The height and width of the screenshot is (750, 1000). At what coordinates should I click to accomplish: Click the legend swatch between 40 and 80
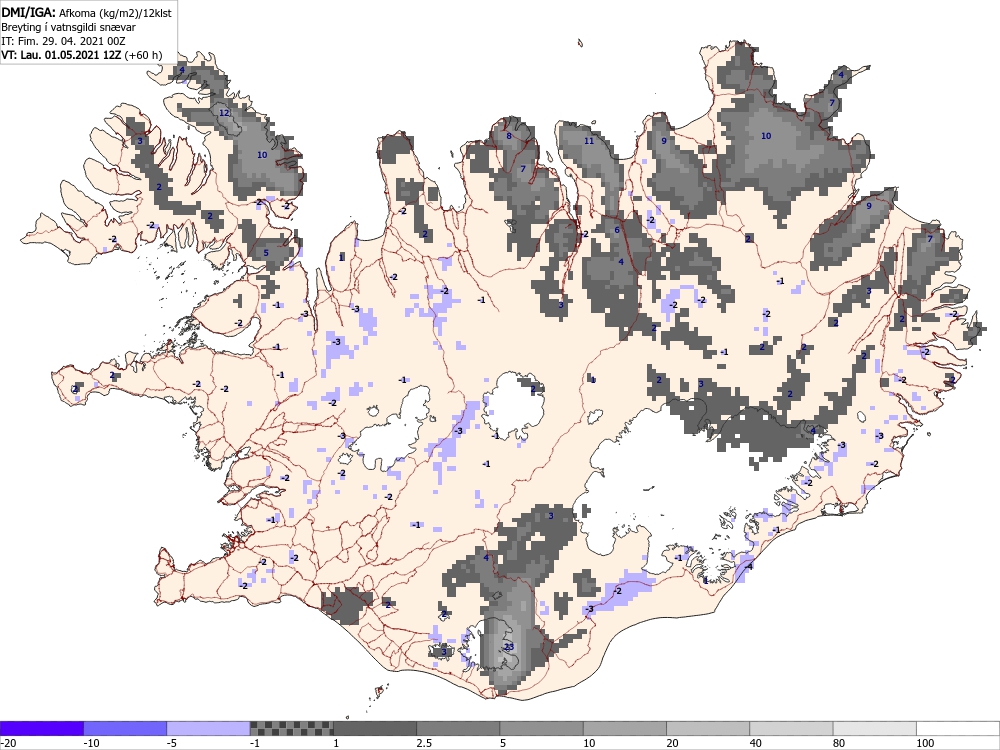(x=791, y=728)
